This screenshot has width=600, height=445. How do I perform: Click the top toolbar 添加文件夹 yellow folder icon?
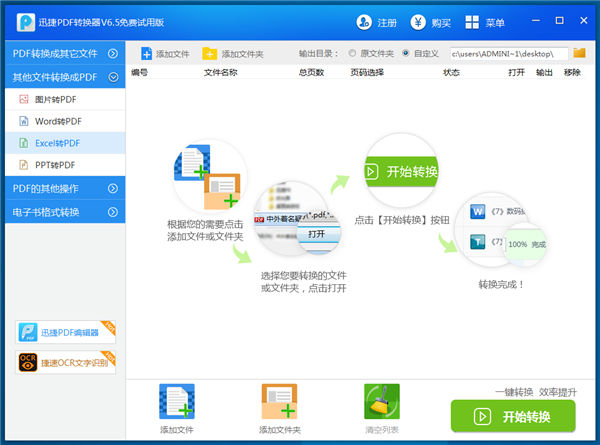[x=209, y=54]
